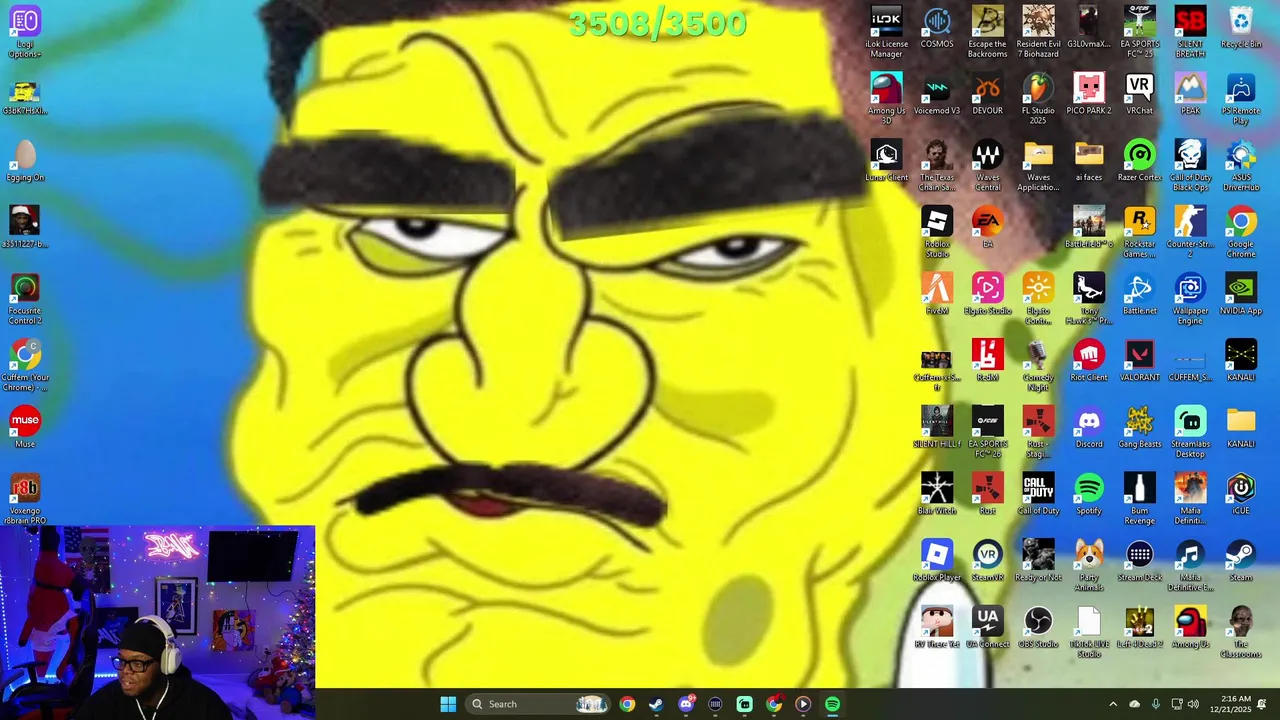
Task: Select the PEAK game icon
Action: pos(1190,94)
